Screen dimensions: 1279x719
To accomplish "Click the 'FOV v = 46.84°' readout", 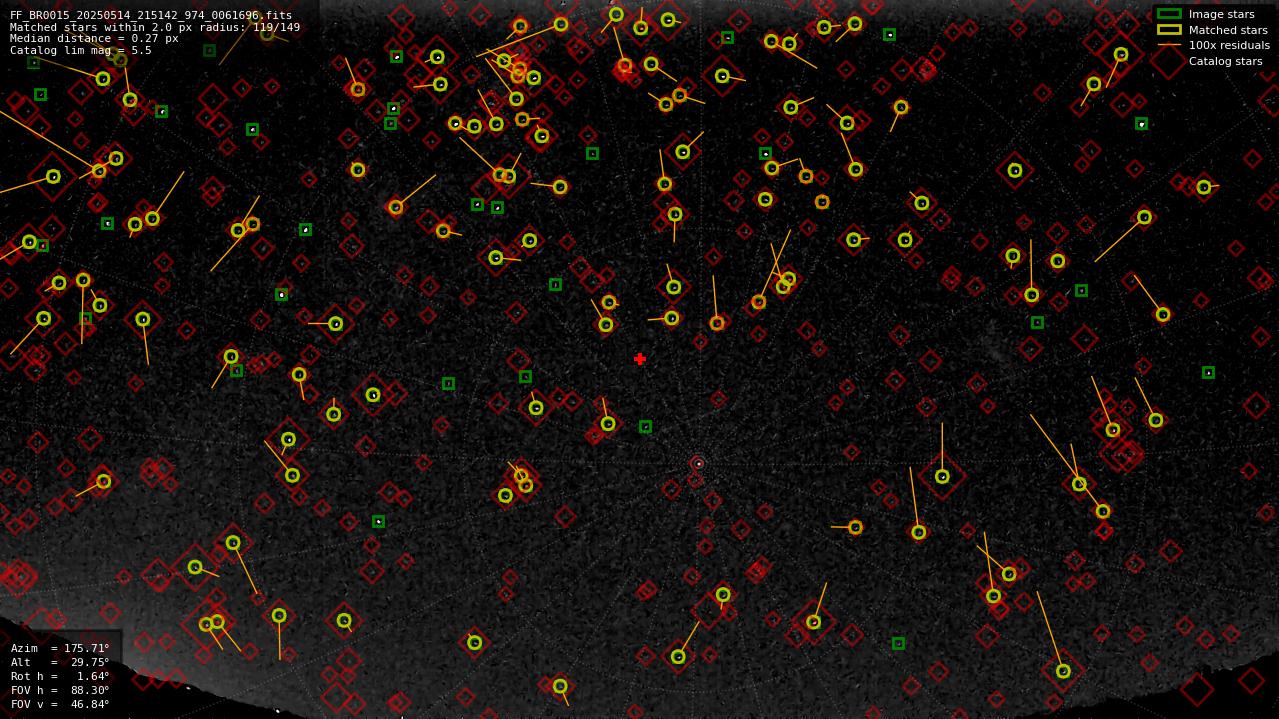I will point(60,704).
